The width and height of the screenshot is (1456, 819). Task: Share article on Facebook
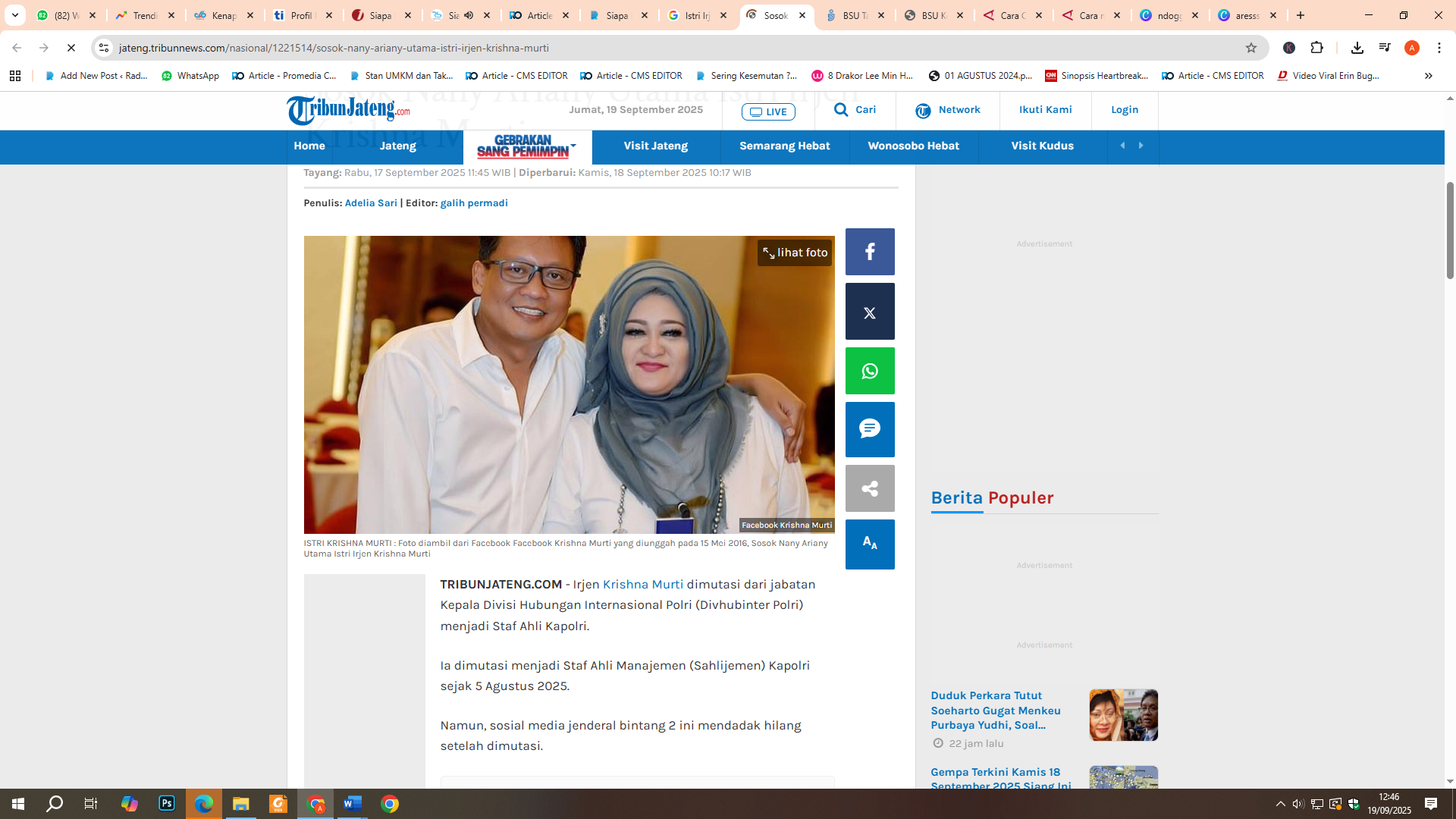(870, 252)
